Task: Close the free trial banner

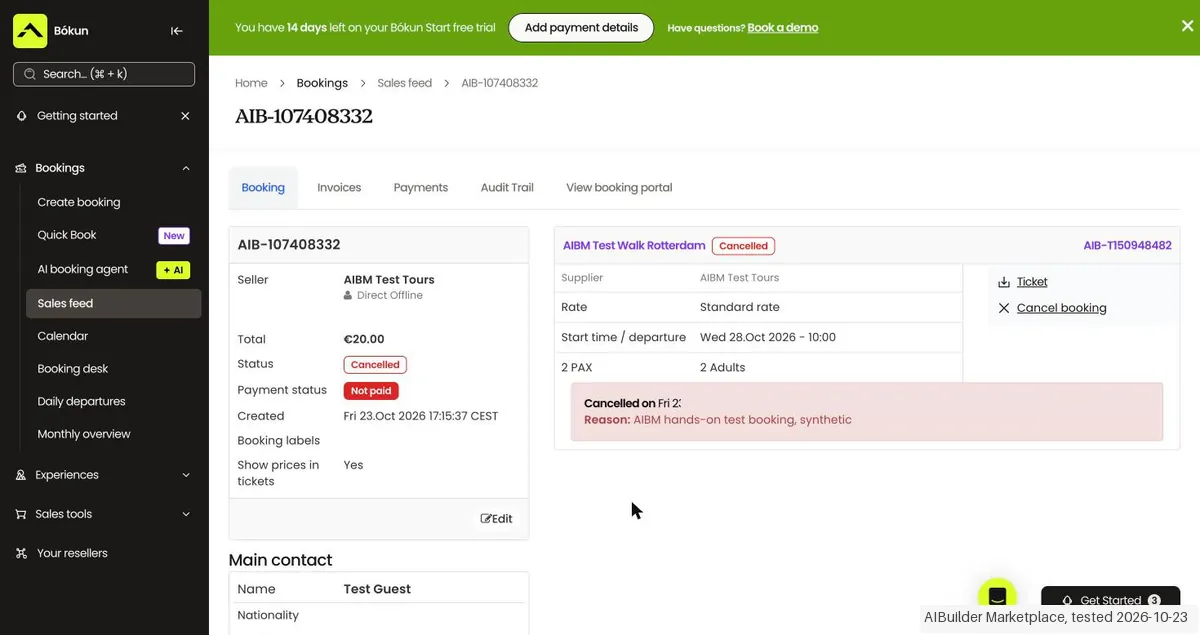Action: tap(1187, 26)
